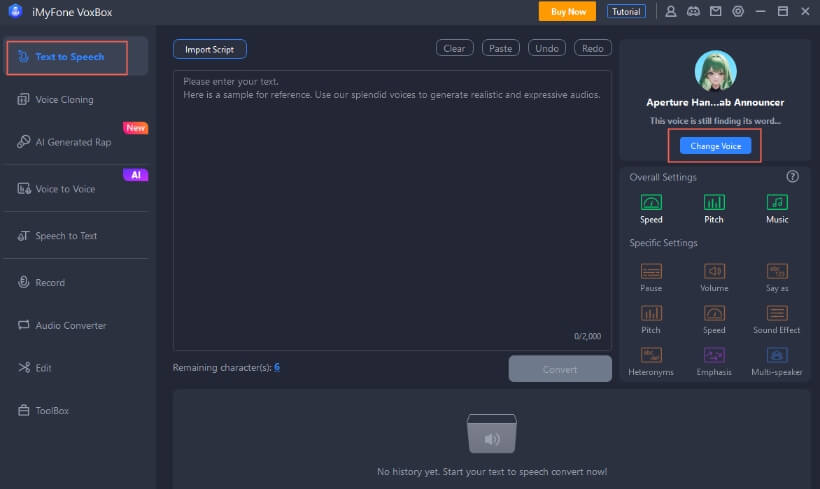Screen dimensions: 820x489
Task: Clear the text with Clear button
Action: [x=454, y=48]
